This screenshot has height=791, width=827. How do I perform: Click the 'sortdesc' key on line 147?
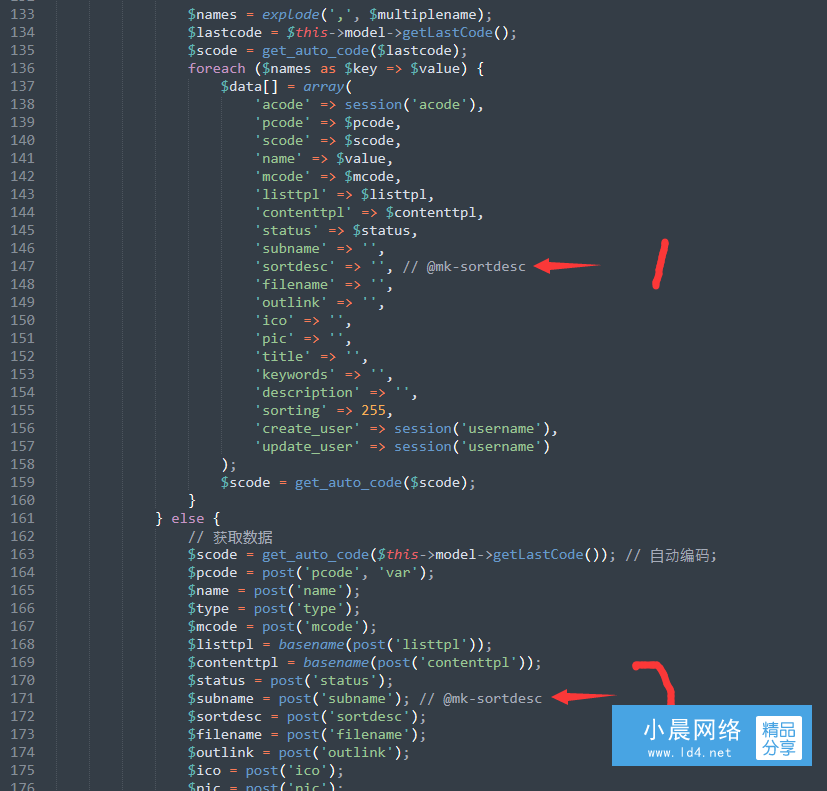[295, 266]
